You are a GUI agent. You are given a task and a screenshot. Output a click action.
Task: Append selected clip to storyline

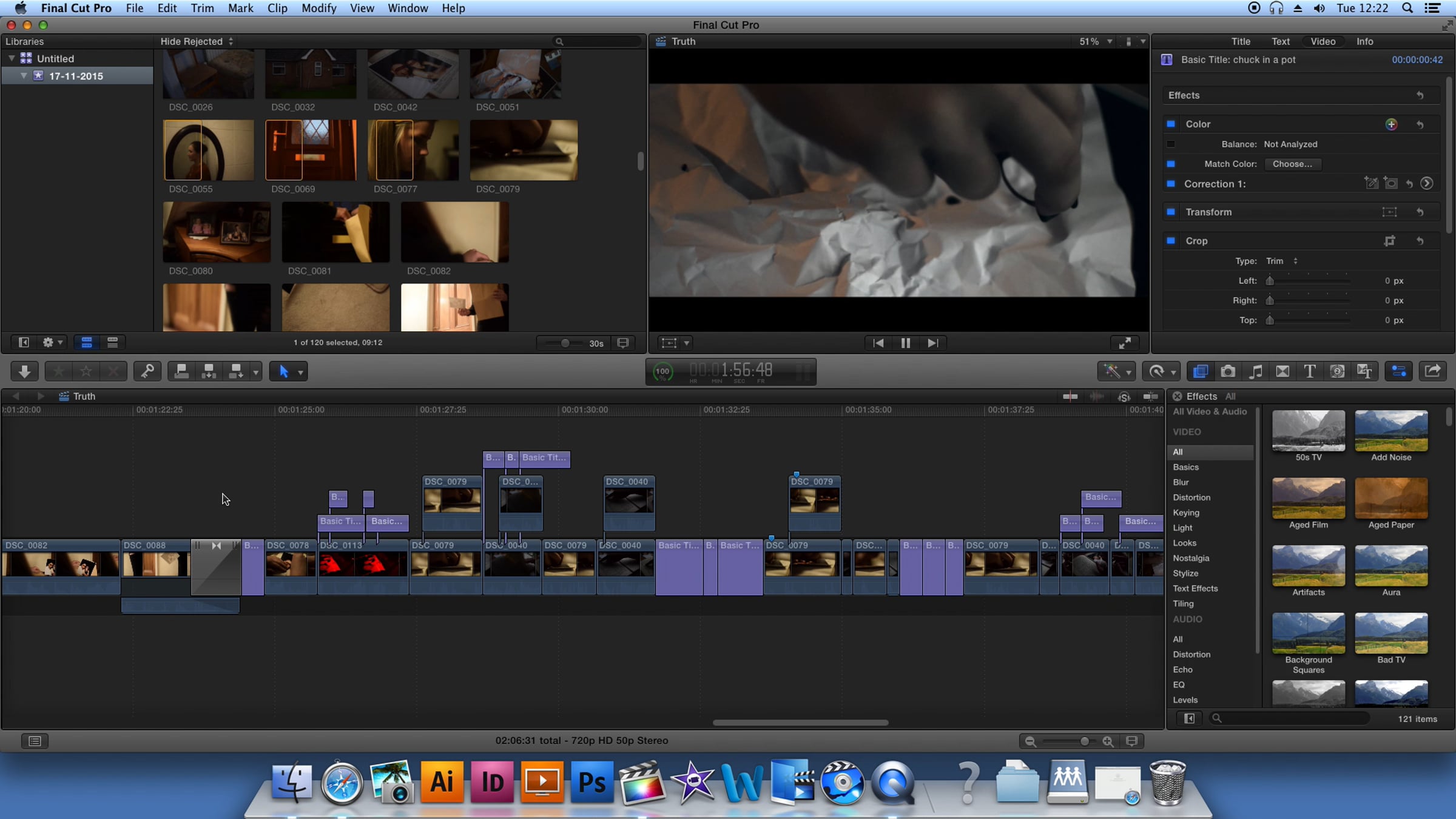click(235, 371)
